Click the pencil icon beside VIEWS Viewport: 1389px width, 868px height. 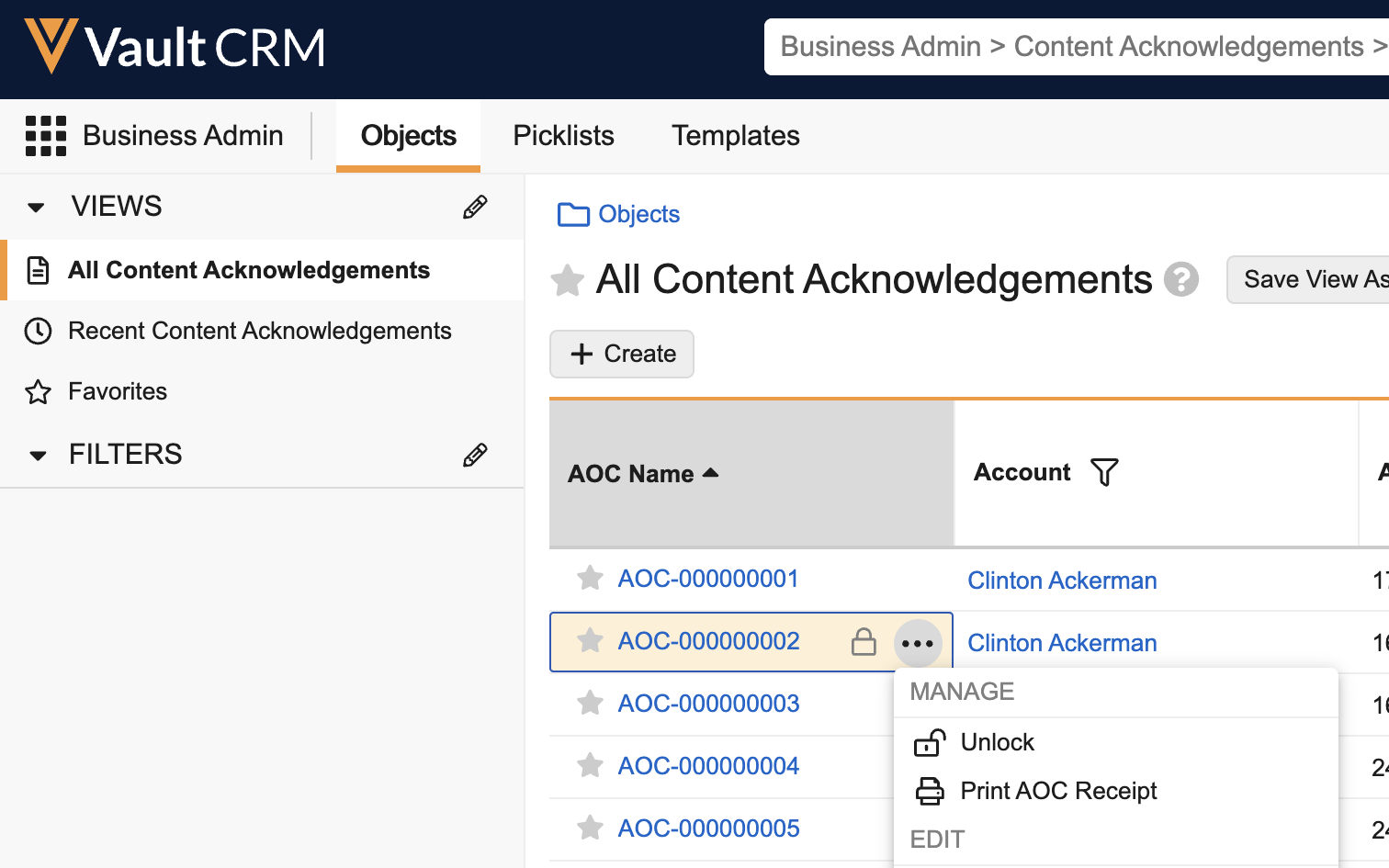pyautogui.click(x=475, y=207)
